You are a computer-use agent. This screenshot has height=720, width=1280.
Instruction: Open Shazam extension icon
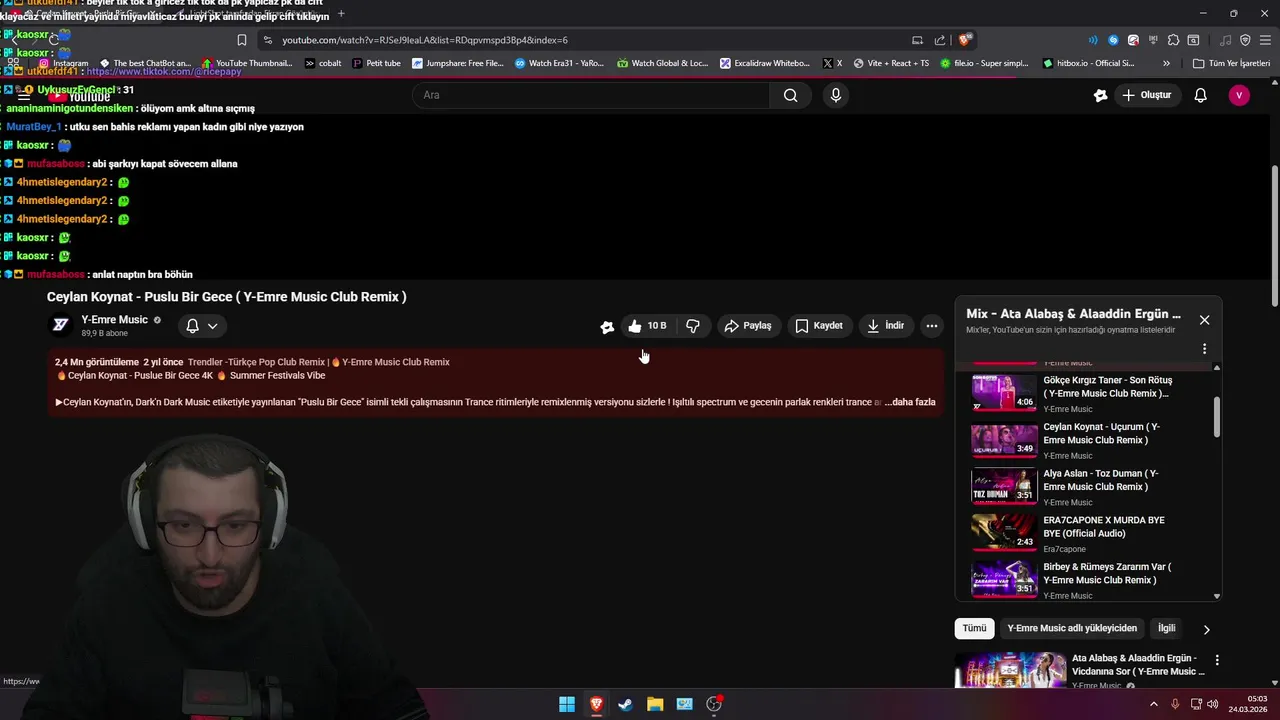pyautogui.click(x=1113, y=40)
